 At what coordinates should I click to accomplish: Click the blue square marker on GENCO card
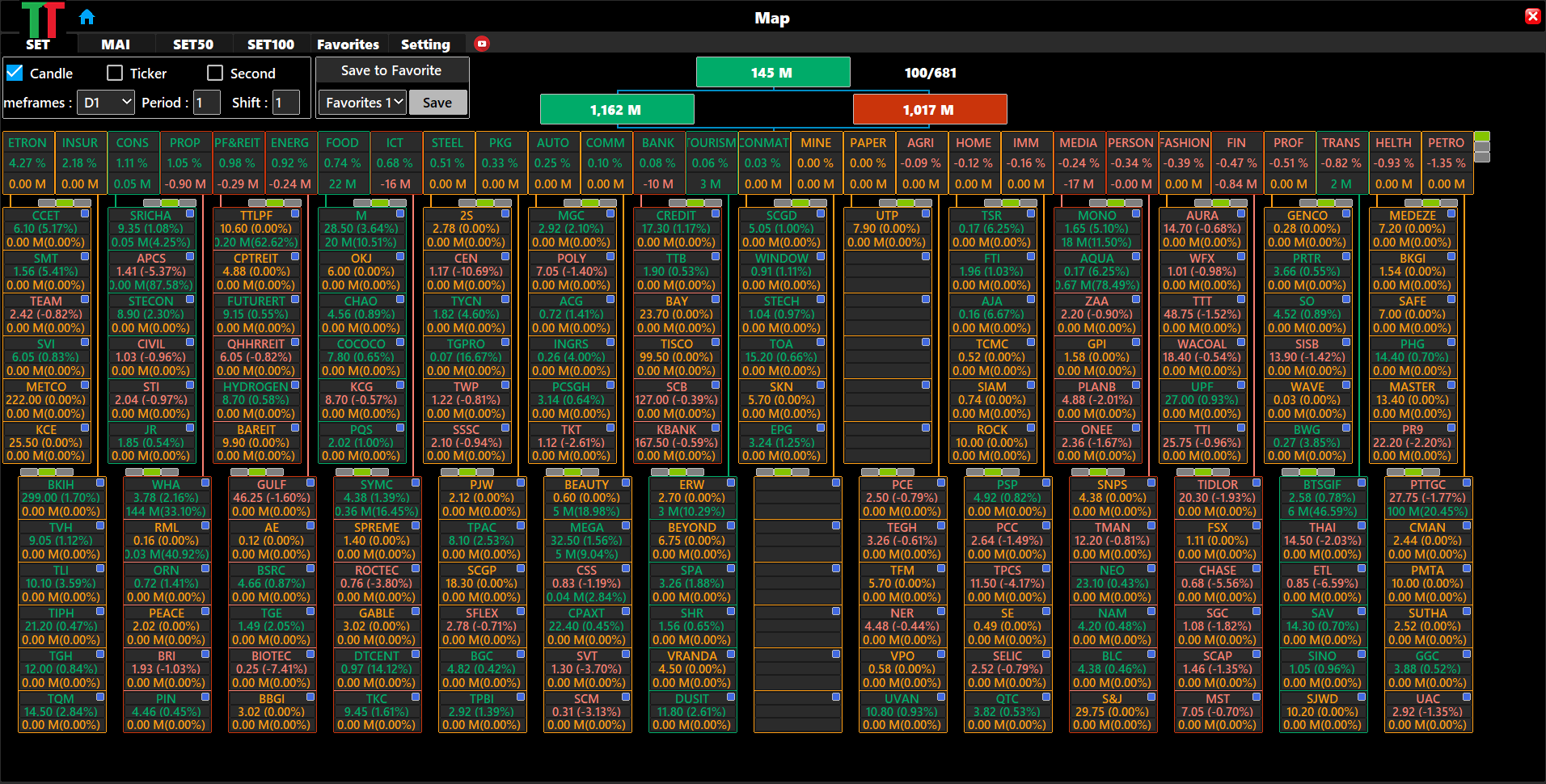[x=1346, y=214]
